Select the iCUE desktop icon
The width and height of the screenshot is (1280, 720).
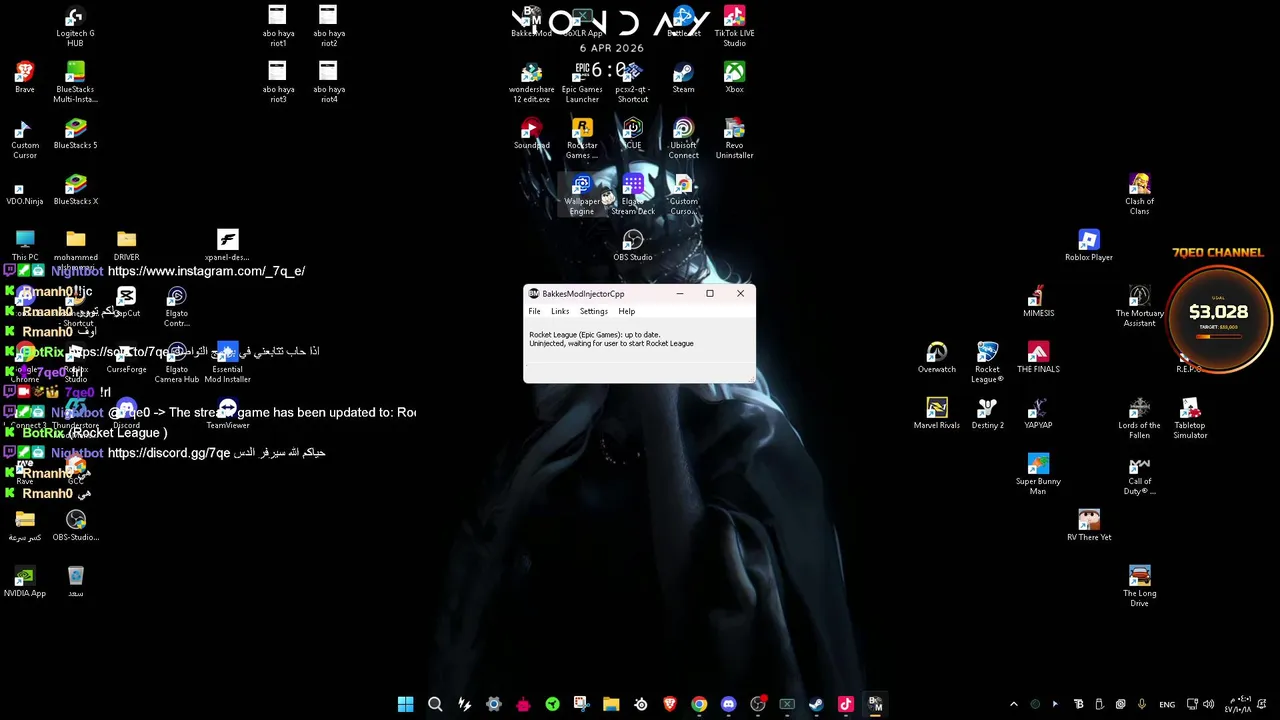pyautogui.click(x=632, y=134)
